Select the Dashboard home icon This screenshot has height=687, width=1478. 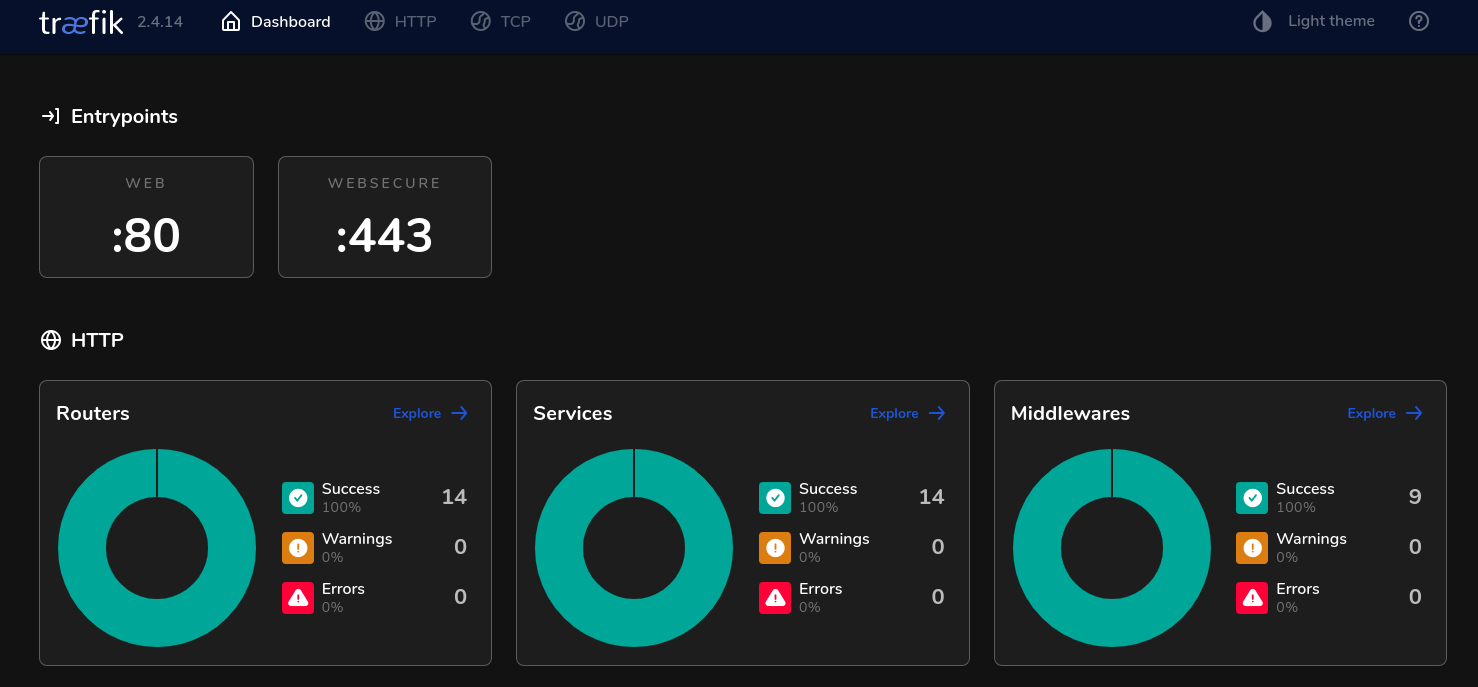click(230, 20)
